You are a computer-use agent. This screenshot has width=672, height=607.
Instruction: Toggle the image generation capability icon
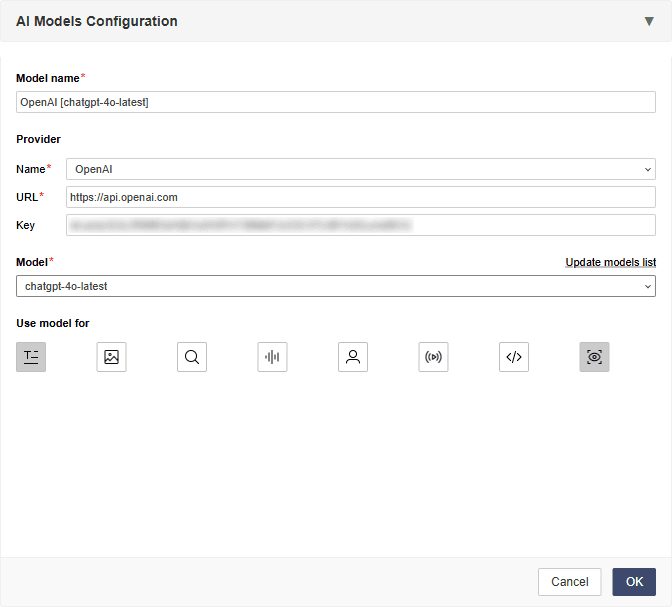tap(111, 357)
